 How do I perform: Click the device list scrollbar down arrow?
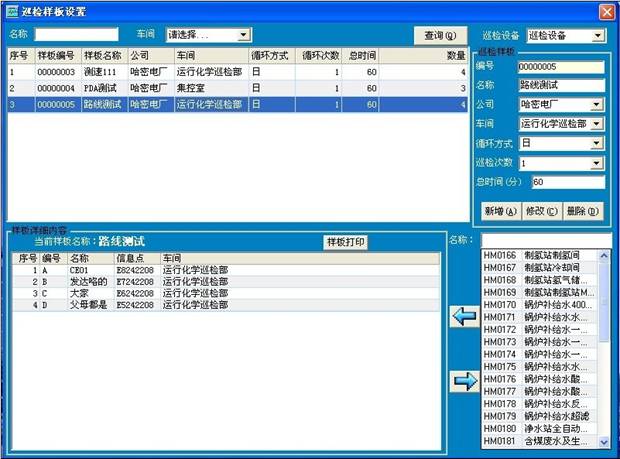[x=603, y=440]
